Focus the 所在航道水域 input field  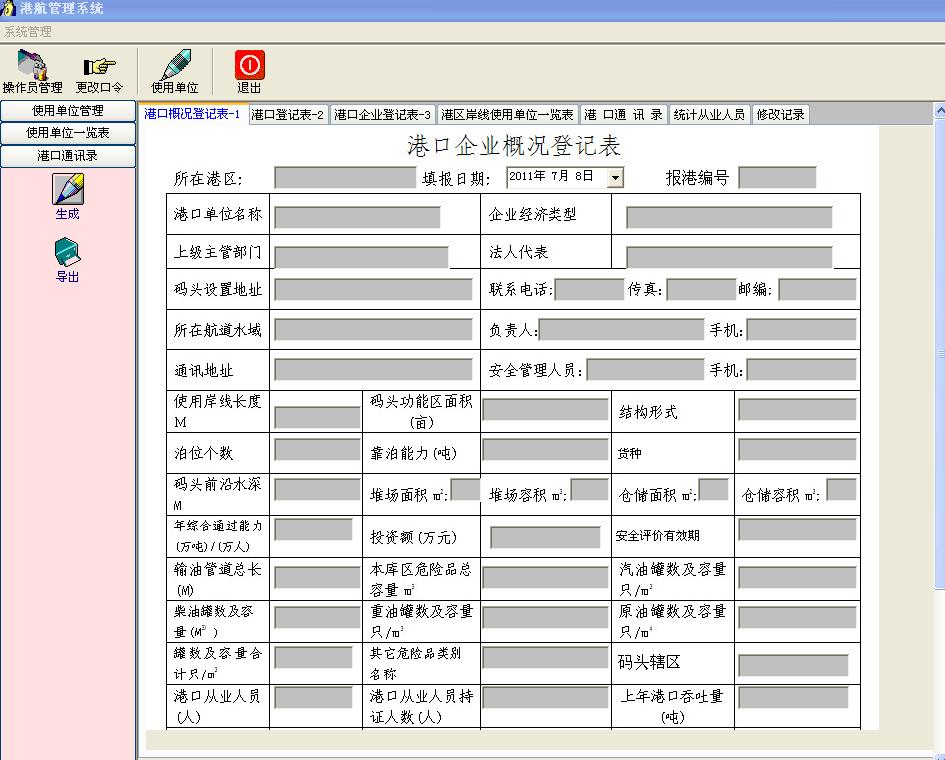click(x=374, y=330)
